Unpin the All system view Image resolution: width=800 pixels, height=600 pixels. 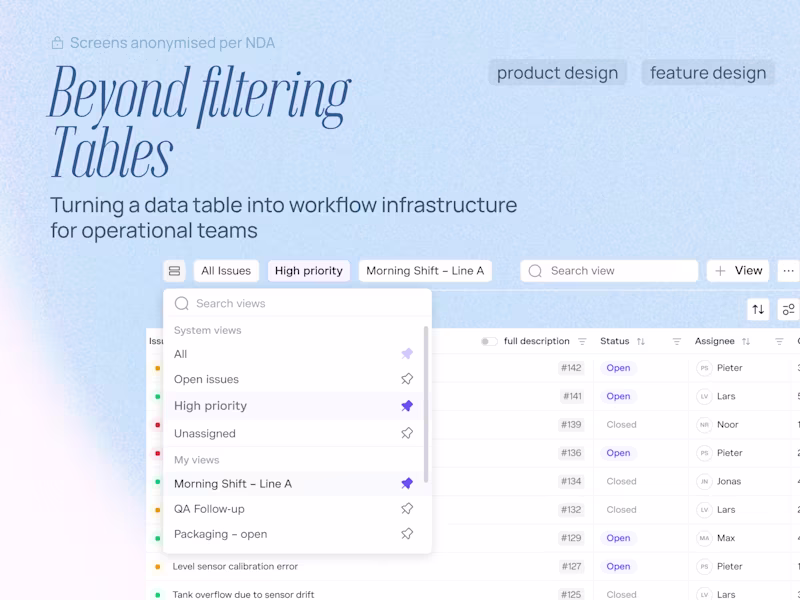click(407, 354)
